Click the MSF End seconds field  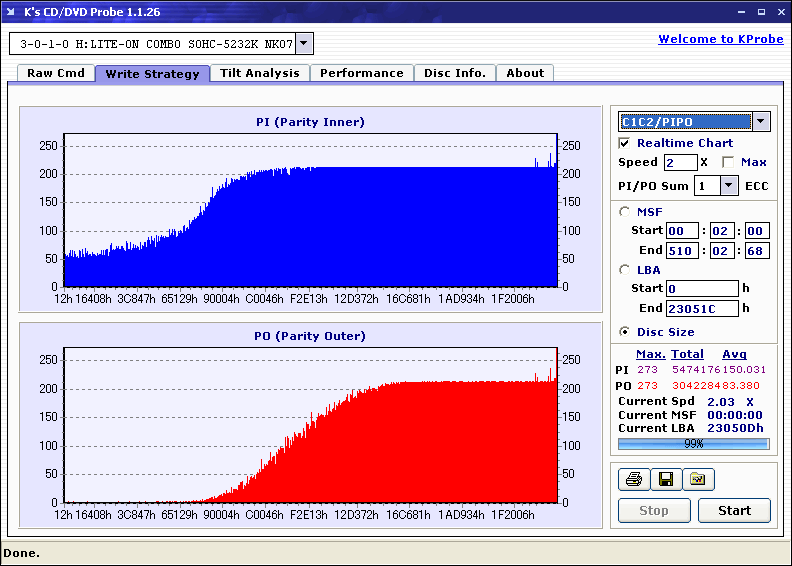click(x=722, y=250)
